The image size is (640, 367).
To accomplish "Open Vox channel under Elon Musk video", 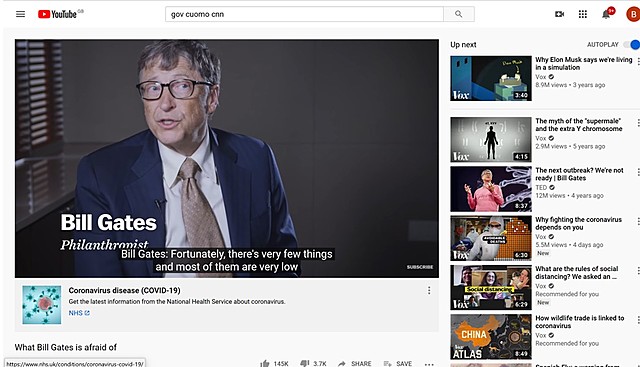I will tap(540, 77).
